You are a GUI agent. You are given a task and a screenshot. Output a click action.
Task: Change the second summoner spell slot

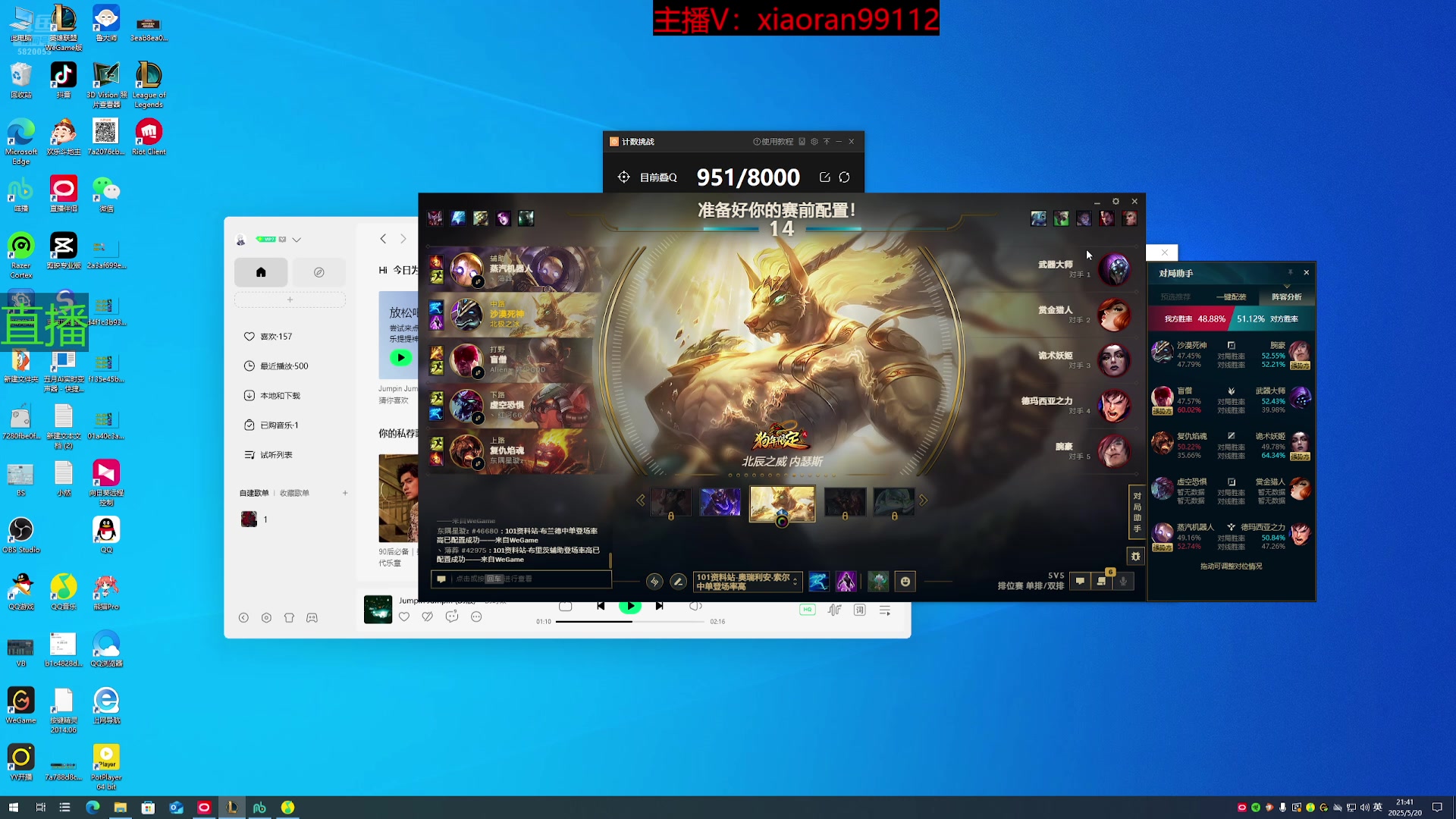[x=846, y=582]
